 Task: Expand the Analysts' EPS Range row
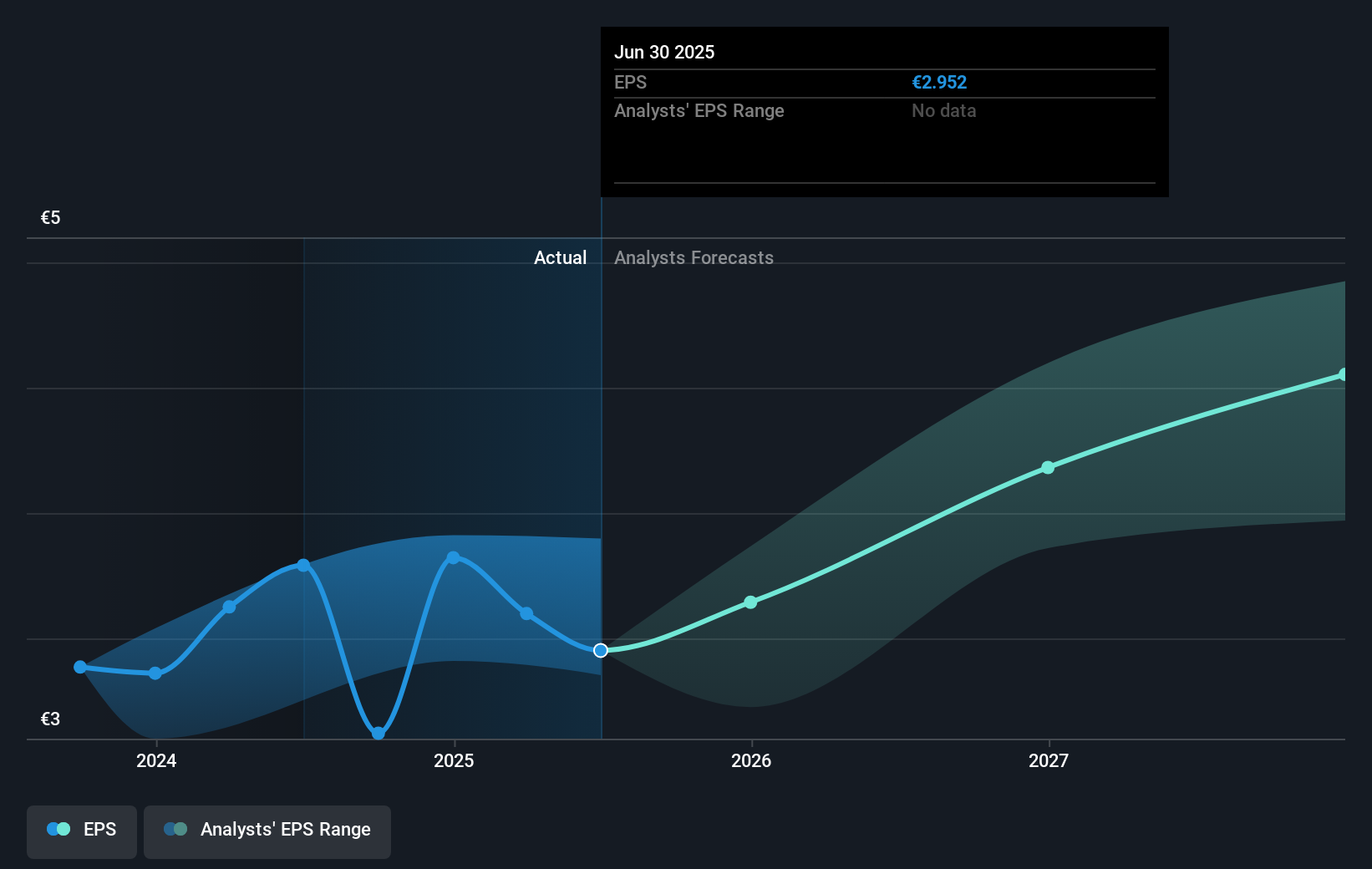pos(699,110)
